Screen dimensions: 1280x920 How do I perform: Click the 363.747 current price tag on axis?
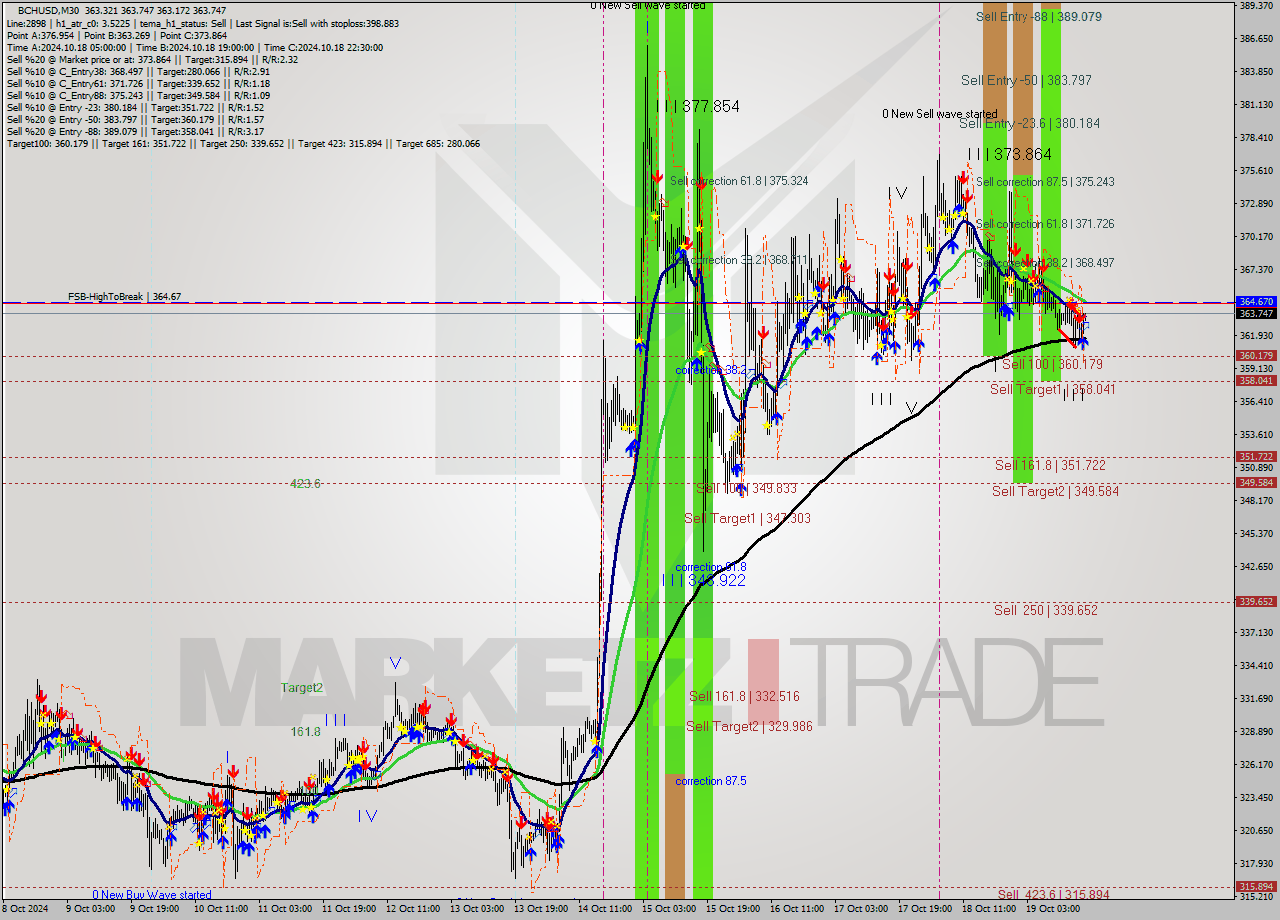1257,313
